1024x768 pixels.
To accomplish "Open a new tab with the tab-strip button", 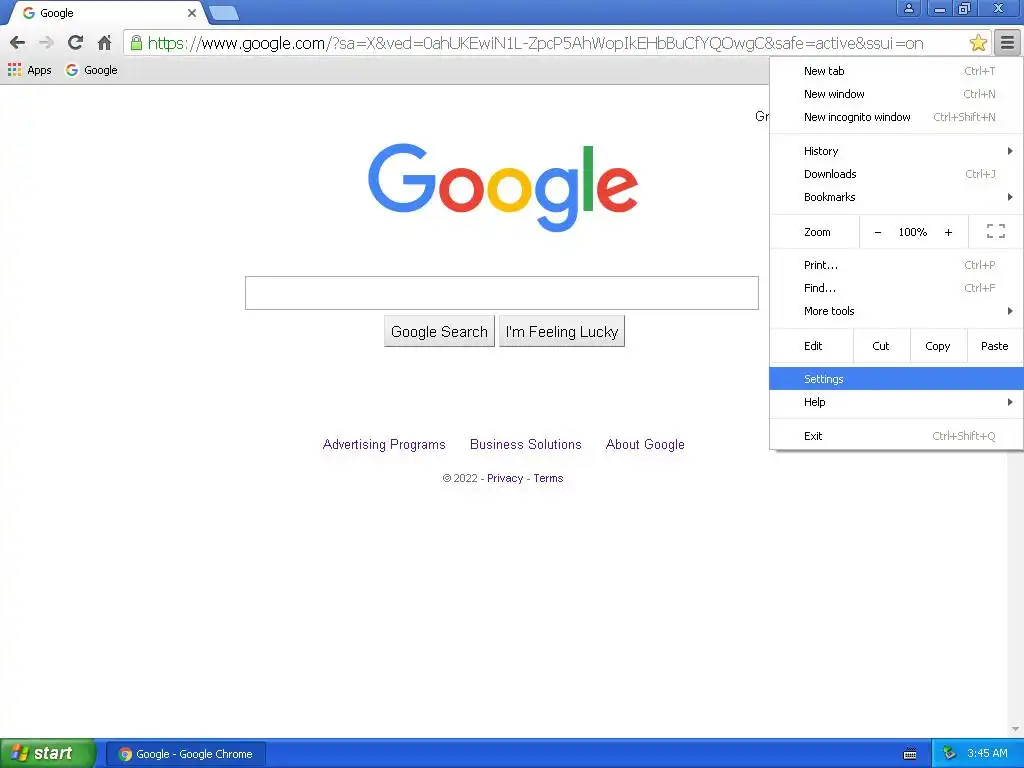I will (x=223, y=13).
